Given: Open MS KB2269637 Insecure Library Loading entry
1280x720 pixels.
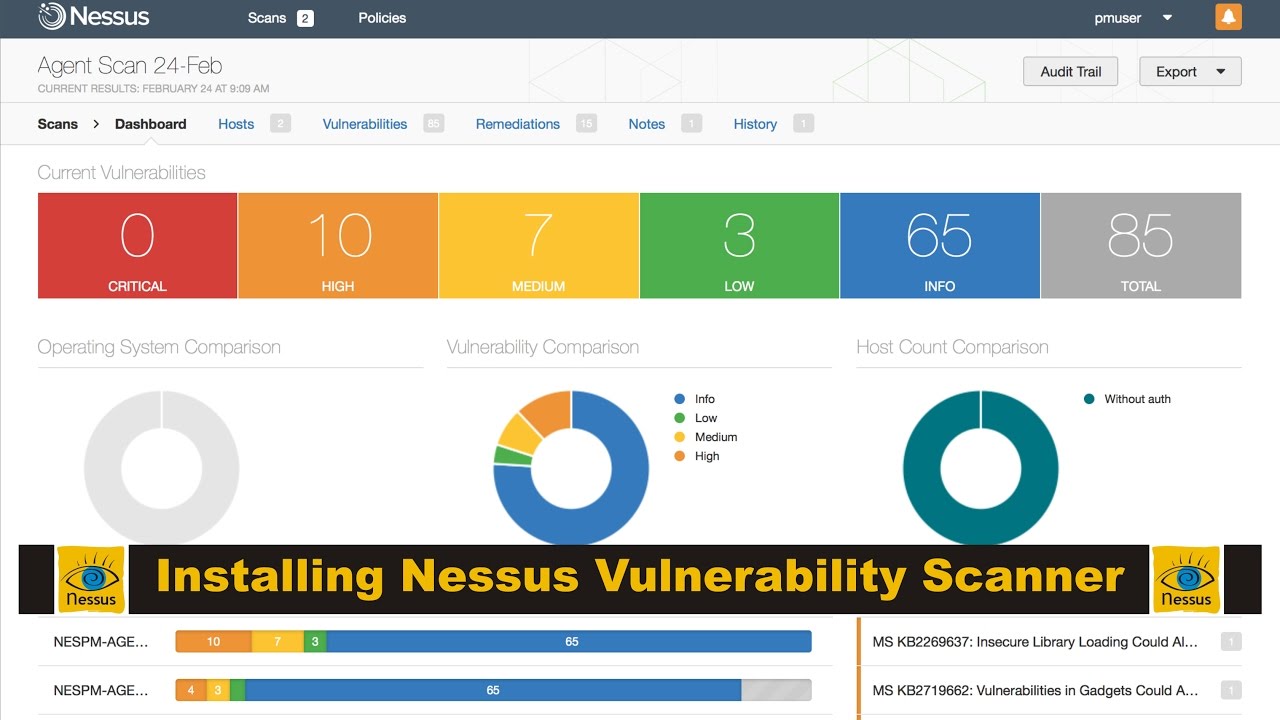Looking at the screenshot, I should tap(1035, 642).
